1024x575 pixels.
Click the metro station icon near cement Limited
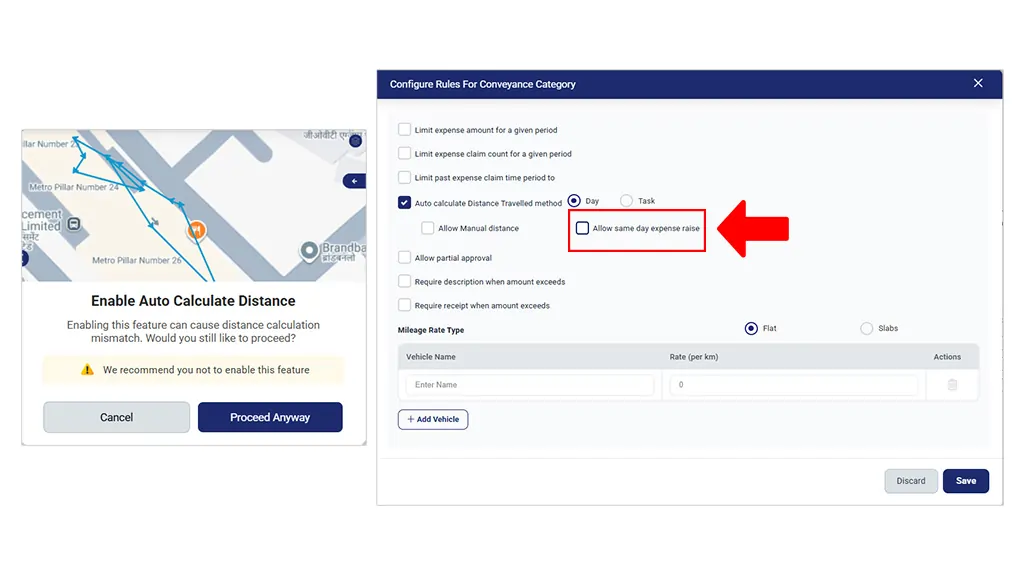click(74, 224)
